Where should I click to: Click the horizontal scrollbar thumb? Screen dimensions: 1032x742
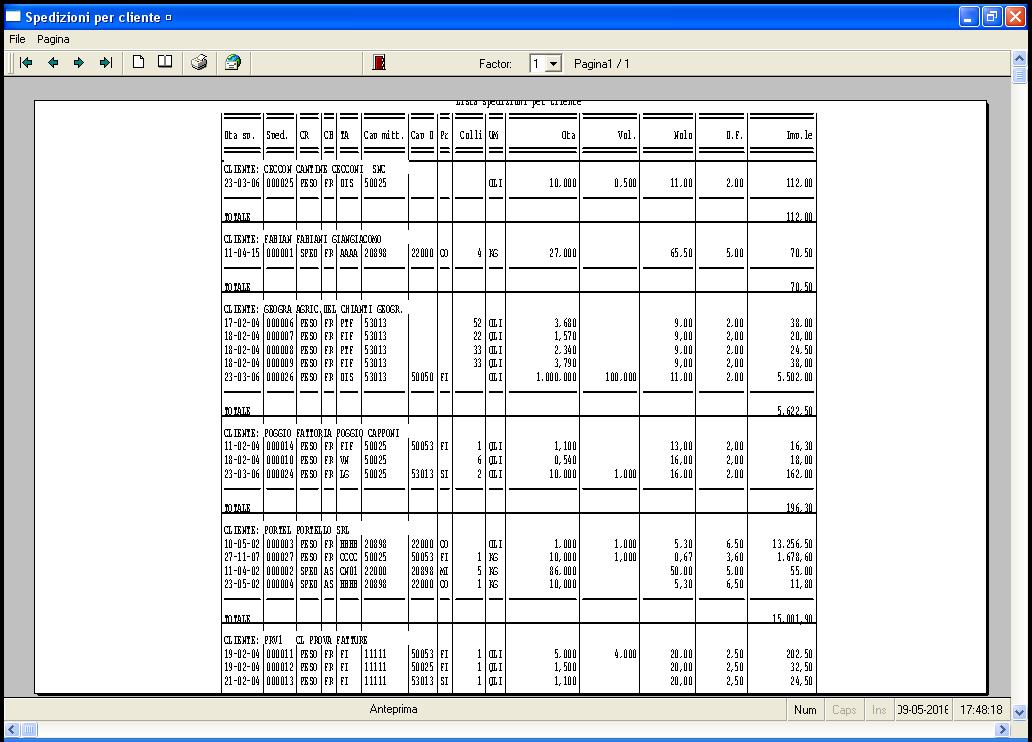point(29,729)
